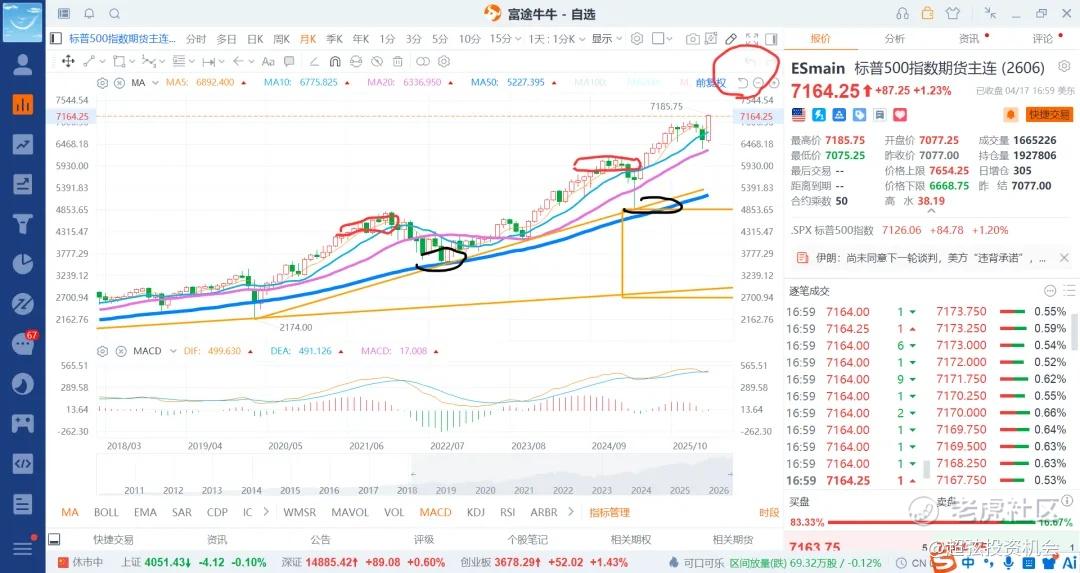
Task: Click the search magnifier in title bar
Action: point(114,13)
